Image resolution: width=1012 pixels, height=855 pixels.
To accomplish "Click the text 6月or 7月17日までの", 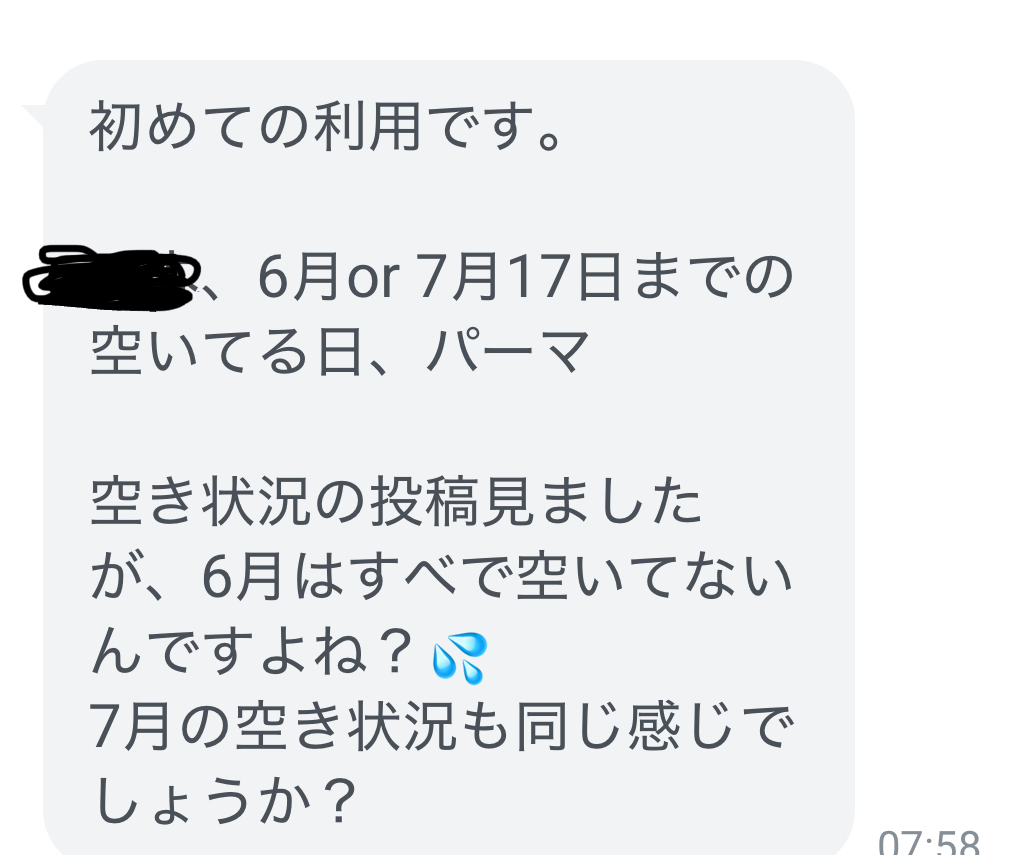I will (x=525, y=277).
